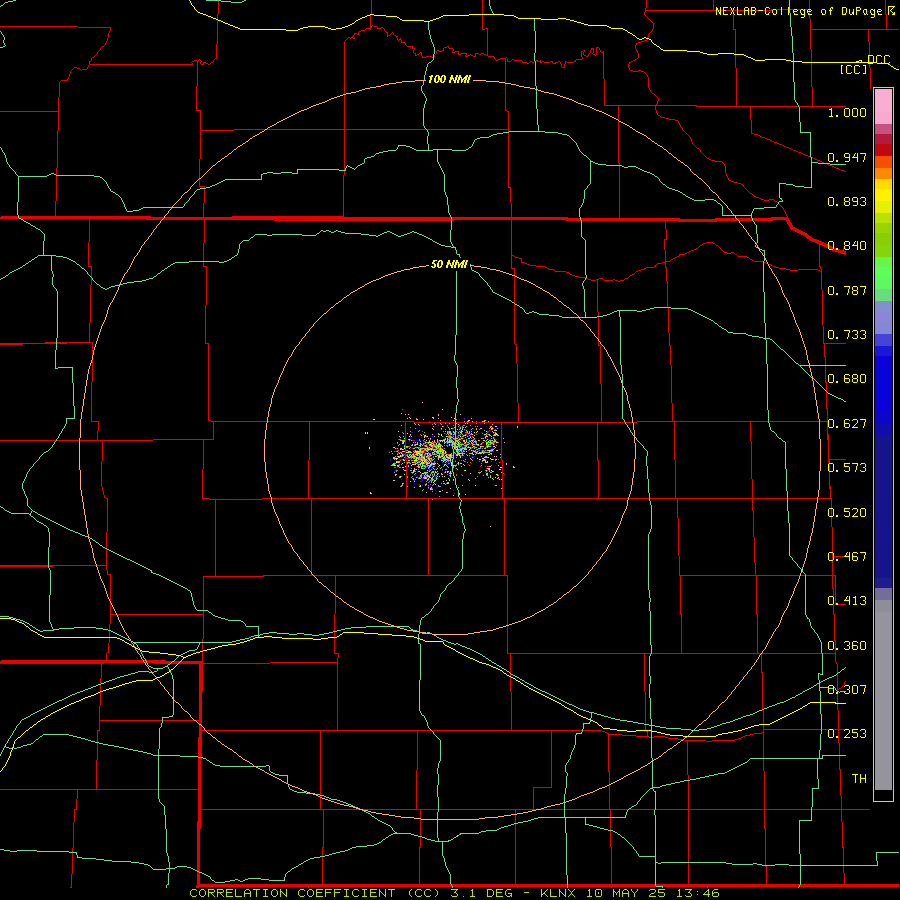Image resolution: width=900 pixels, height=900 pixels.
Task: Click the 0.840 color scale value
Action: click(847, 246)
